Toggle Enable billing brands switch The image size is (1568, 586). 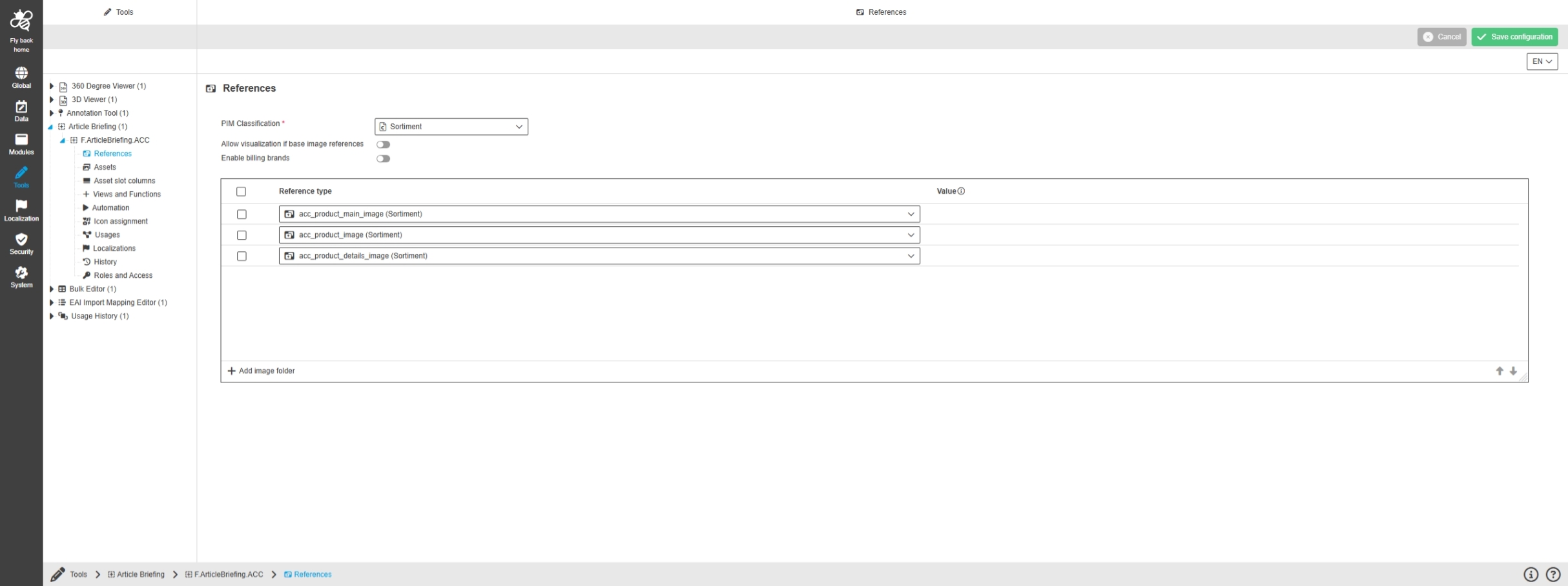[383, 159]
